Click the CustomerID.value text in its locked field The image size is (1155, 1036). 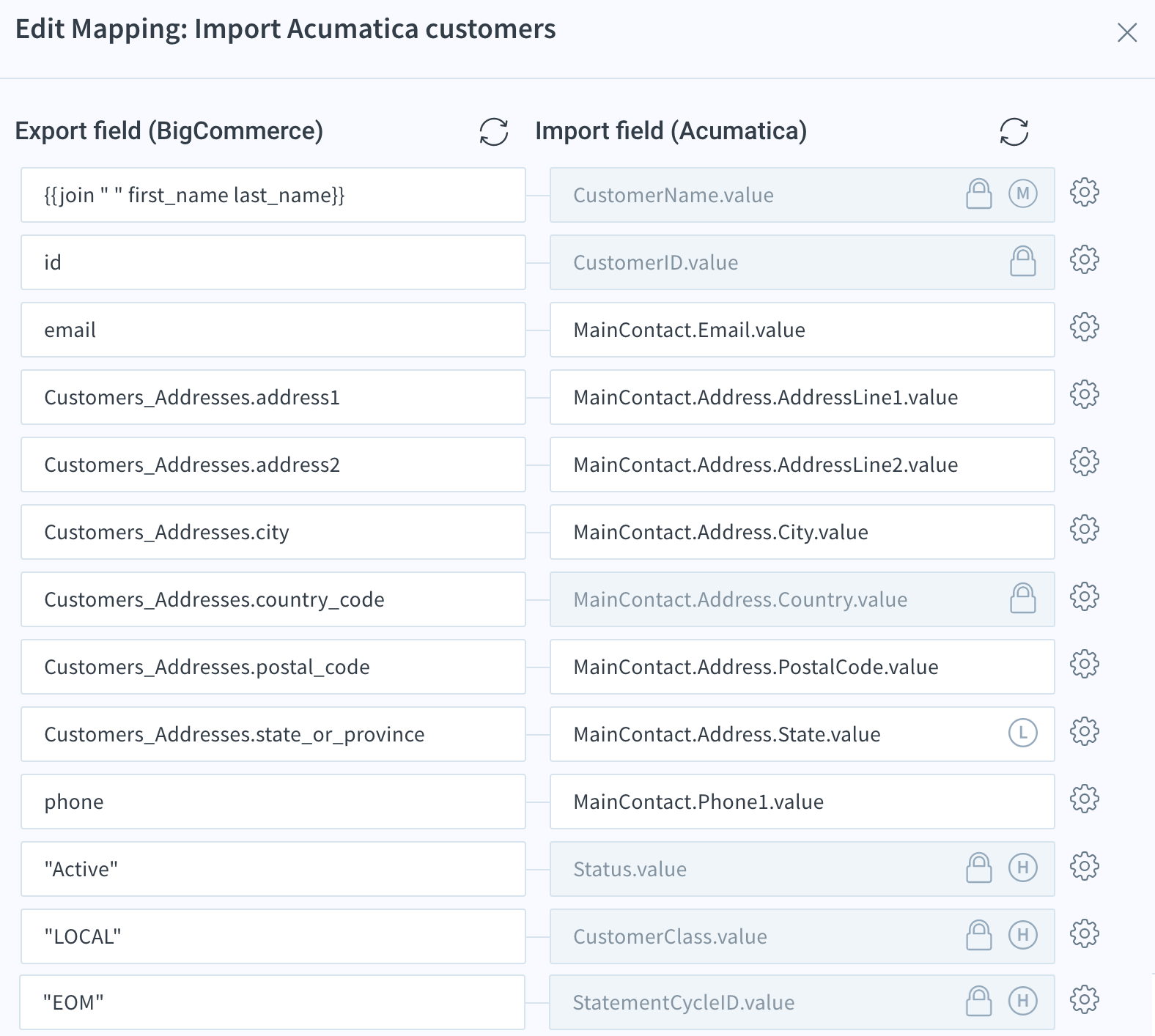655,262
